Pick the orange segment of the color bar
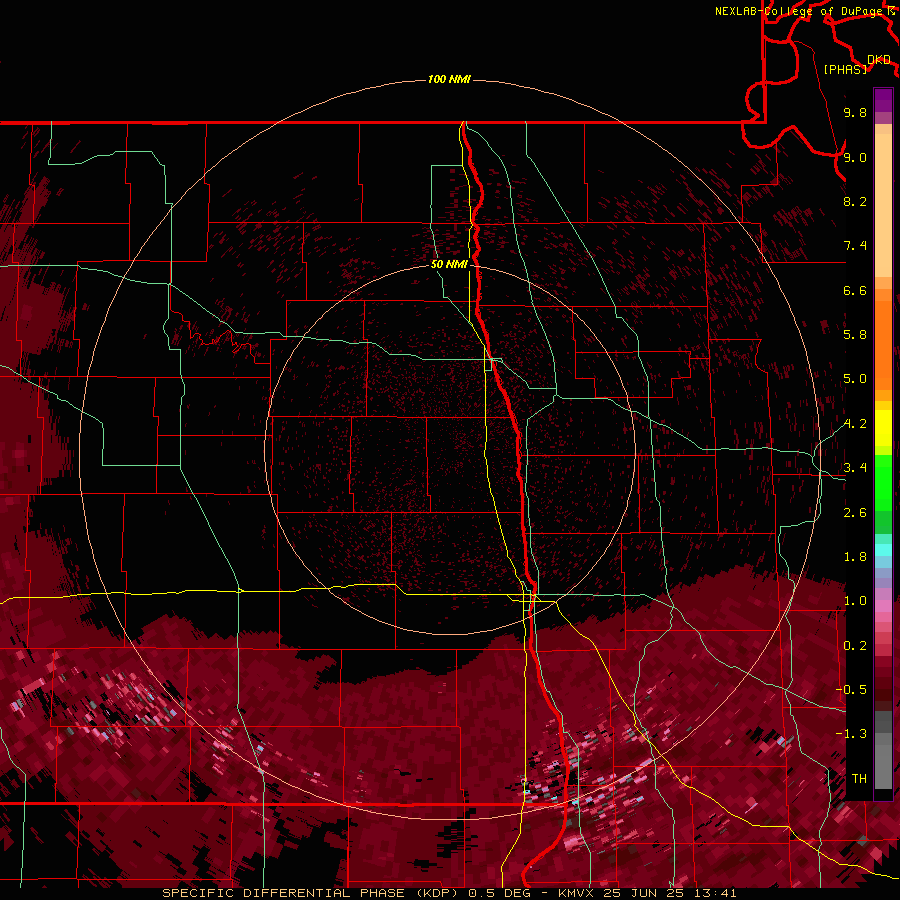The width and height of the screenshot is (900, 900). (x=883, y=346)
